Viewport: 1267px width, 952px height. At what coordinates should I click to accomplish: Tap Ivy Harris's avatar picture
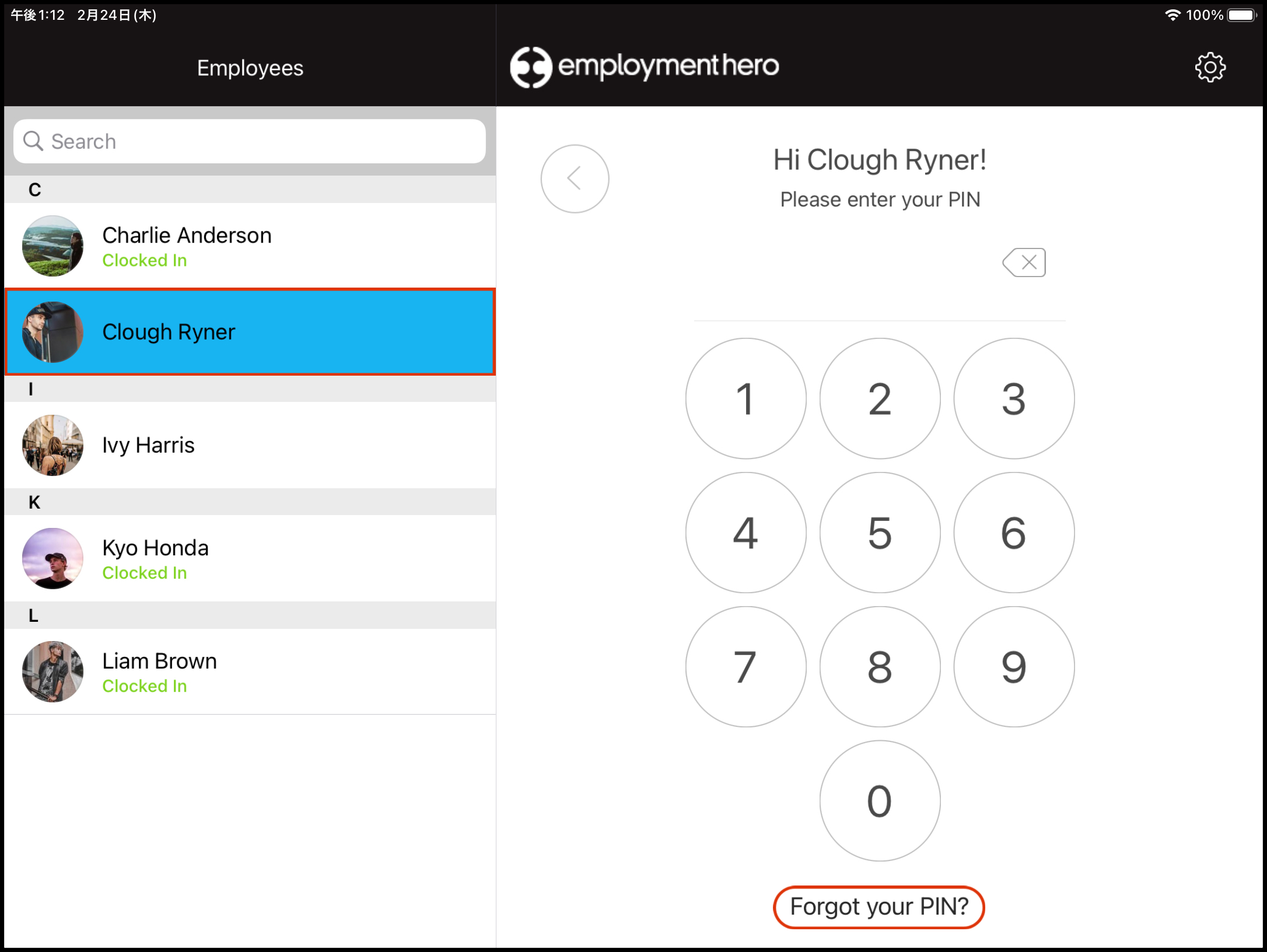click(52, 445)
